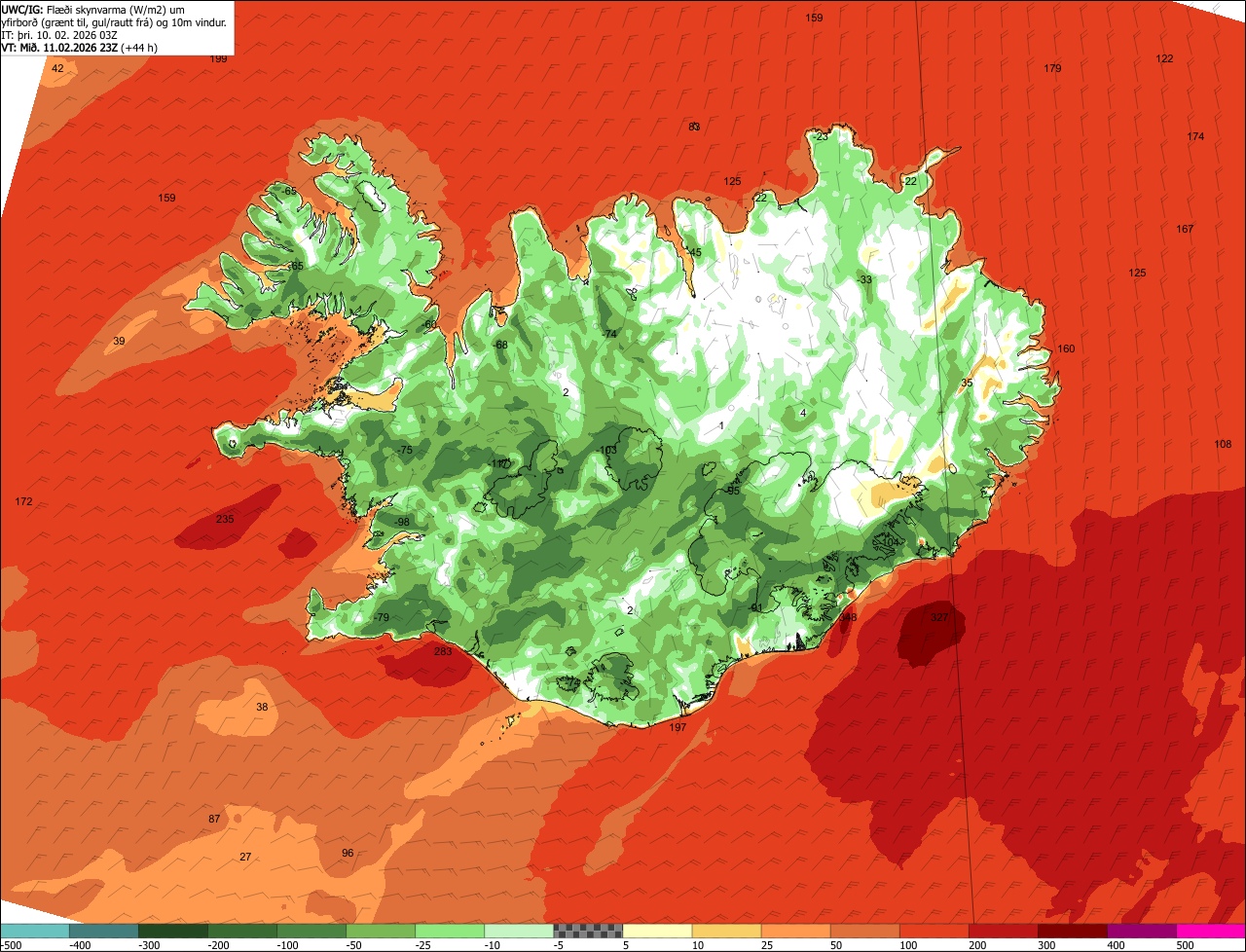The width and height of the screenshot is (1246, 952).
Task: Click the legend label '500'
Action: coord(1187,945)
